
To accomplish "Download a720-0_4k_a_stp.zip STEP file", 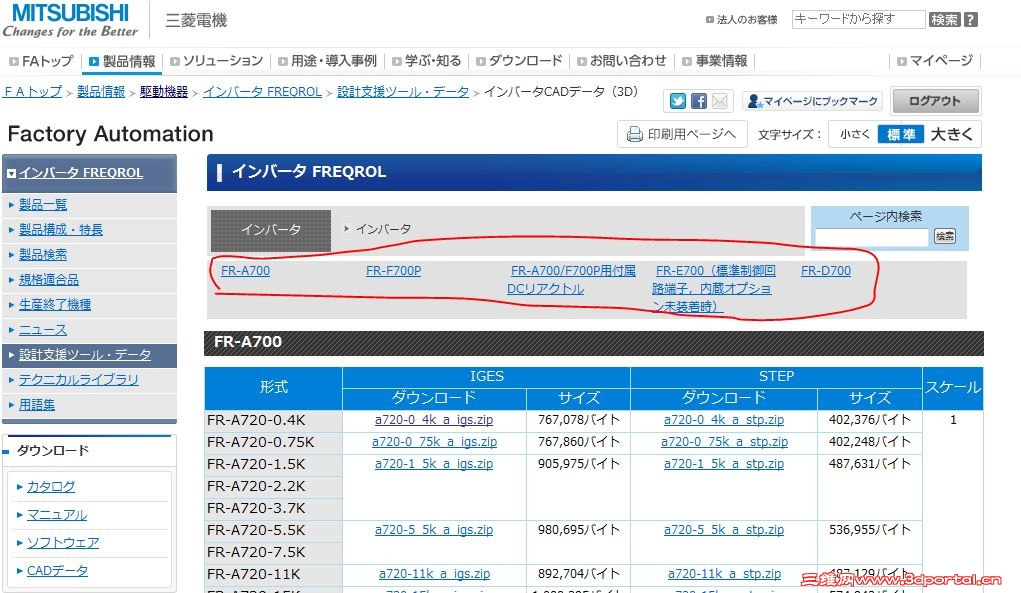I will click(724, 420).
